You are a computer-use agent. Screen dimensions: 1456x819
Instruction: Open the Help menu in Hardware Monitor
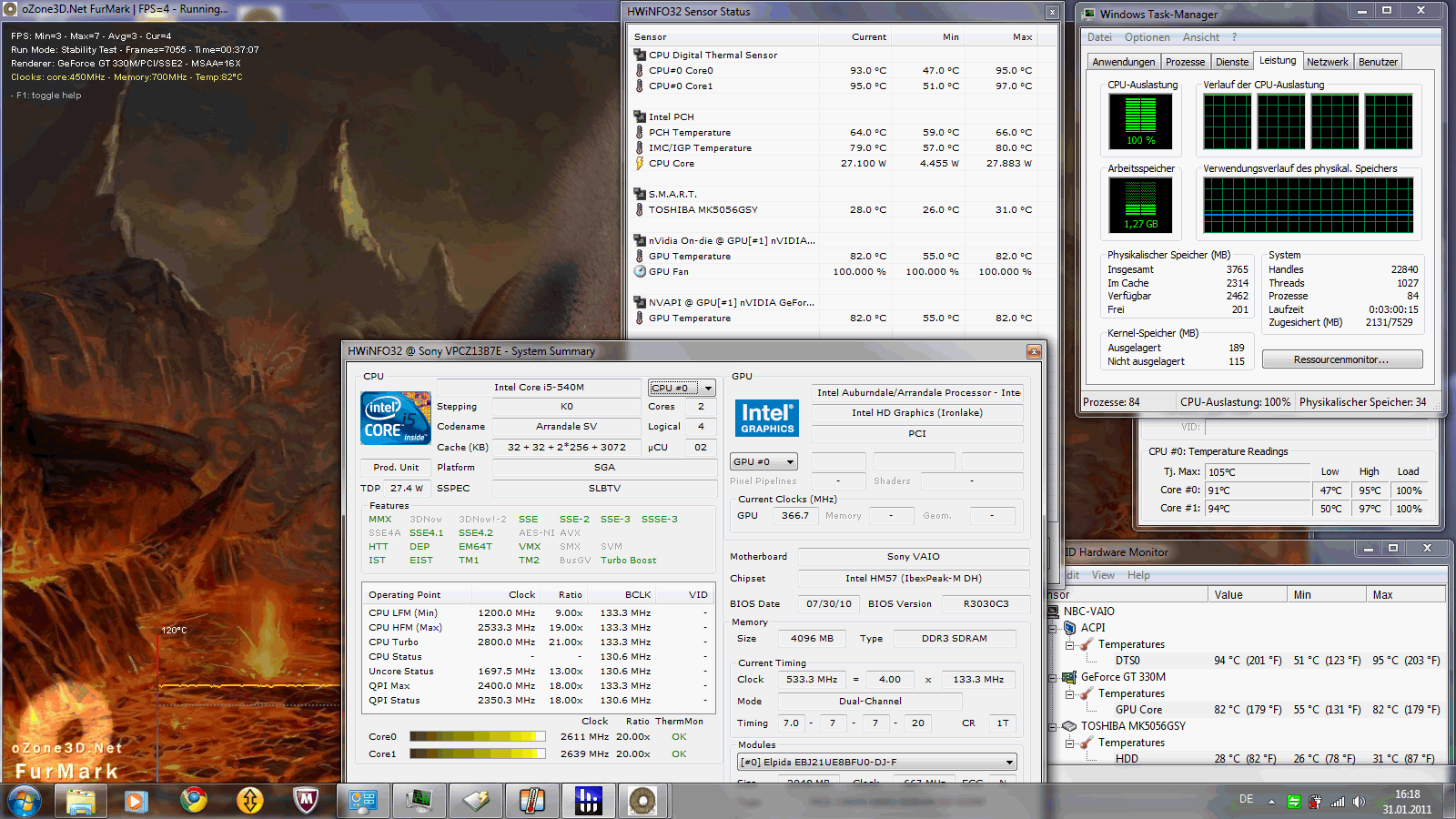pos(1138,575)
